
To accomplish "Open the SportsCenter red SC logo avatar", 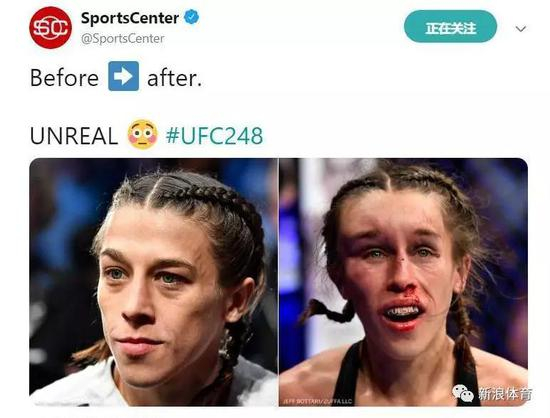I will (x=51, y=27).
